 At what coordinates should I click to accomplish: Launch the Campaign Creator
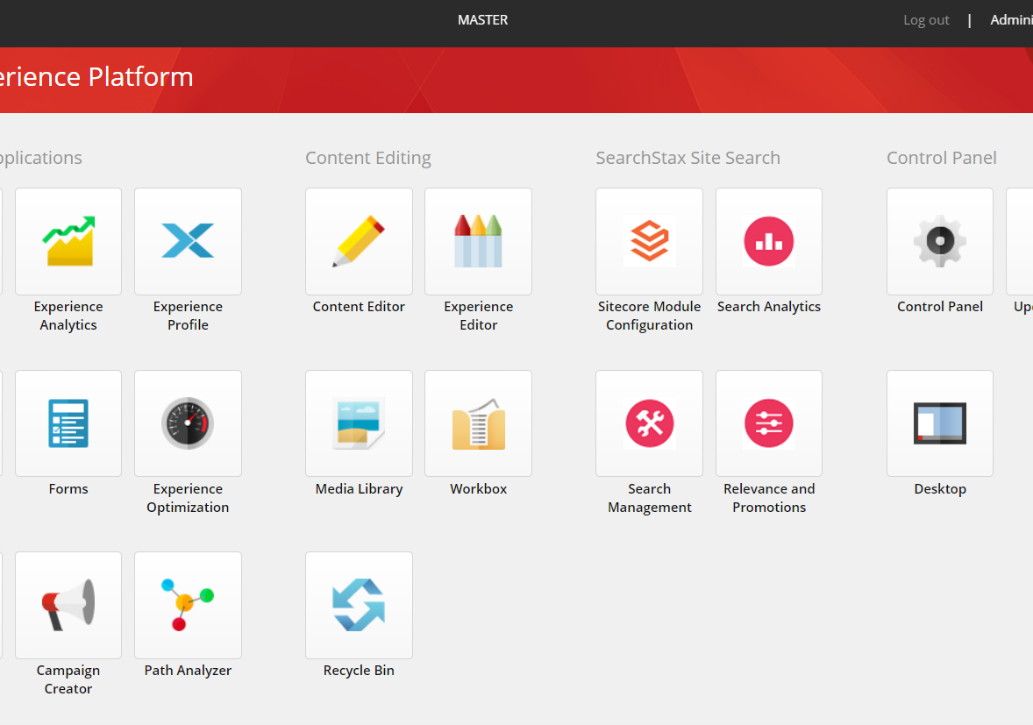click(68, 605)
